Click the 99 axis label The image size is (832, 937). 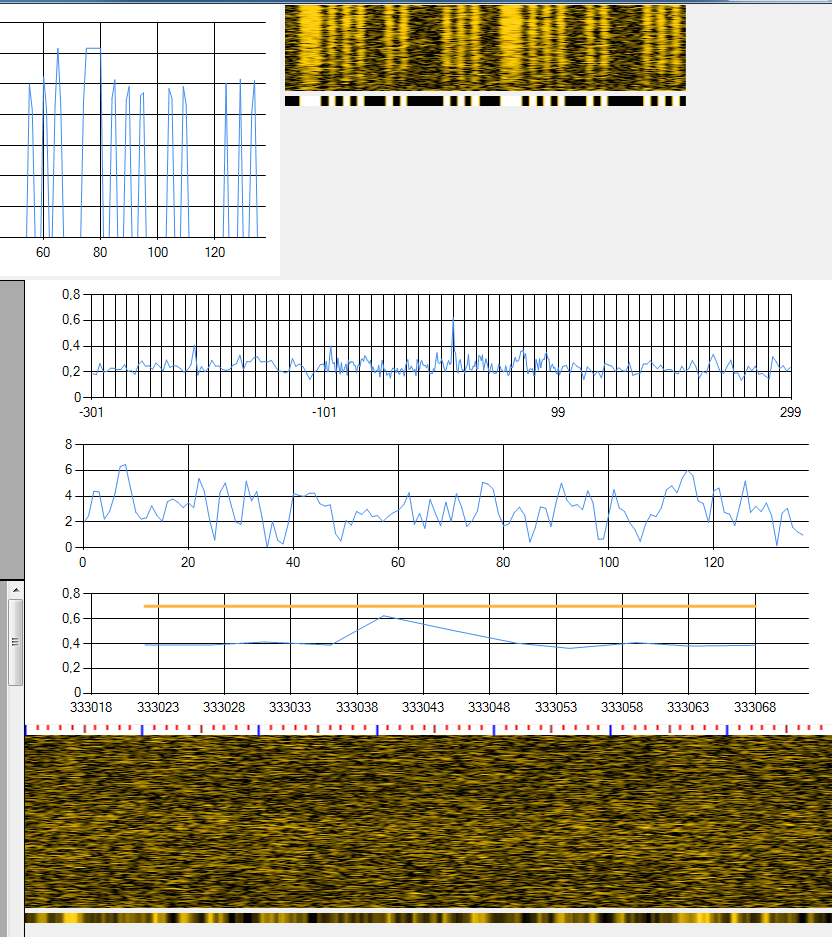[558, 412]
